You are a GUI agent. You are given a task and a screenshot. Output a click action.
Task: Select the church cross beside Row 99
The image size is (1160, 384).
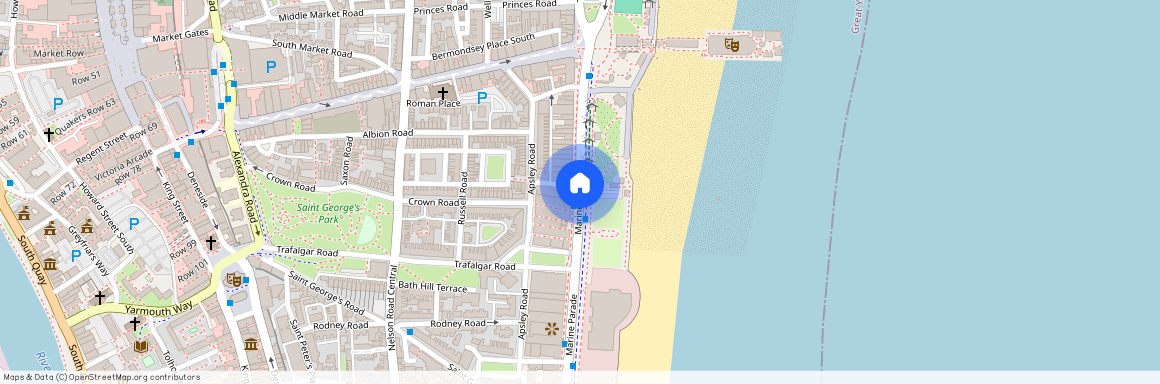[x=211, y=242]
